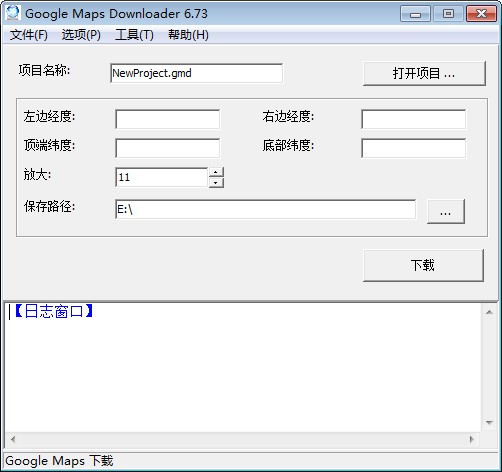Minimize the Google Maps Downloader window
The image size is (502, 472).
[x=415, y=14]
